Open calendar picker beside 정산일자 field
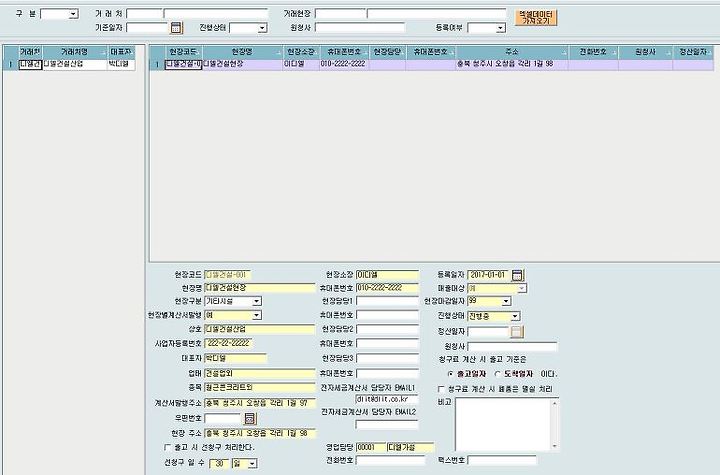This screenshot has height=475, width=720. click(x=517, y=332)
